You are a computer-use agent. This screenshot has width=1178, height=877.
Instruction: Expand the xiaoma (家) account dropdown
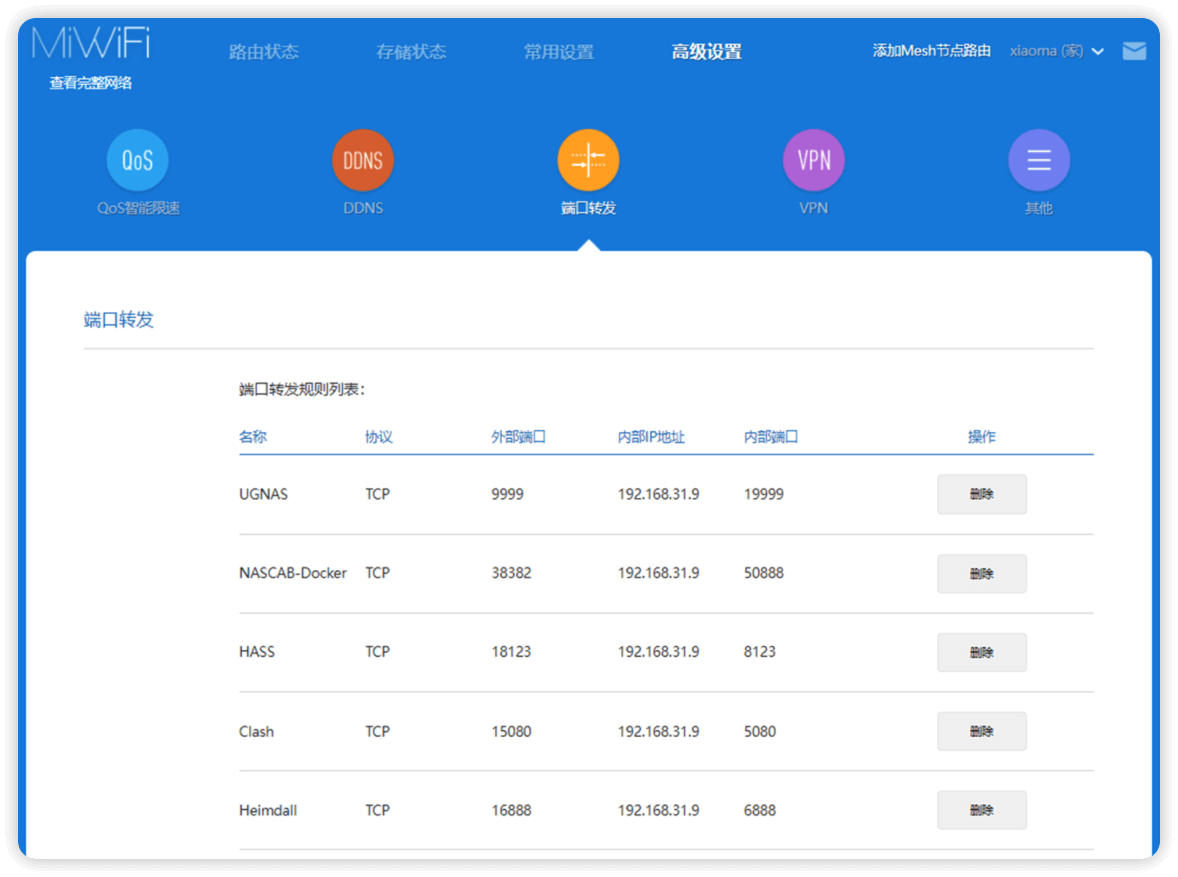(1056, 51)
